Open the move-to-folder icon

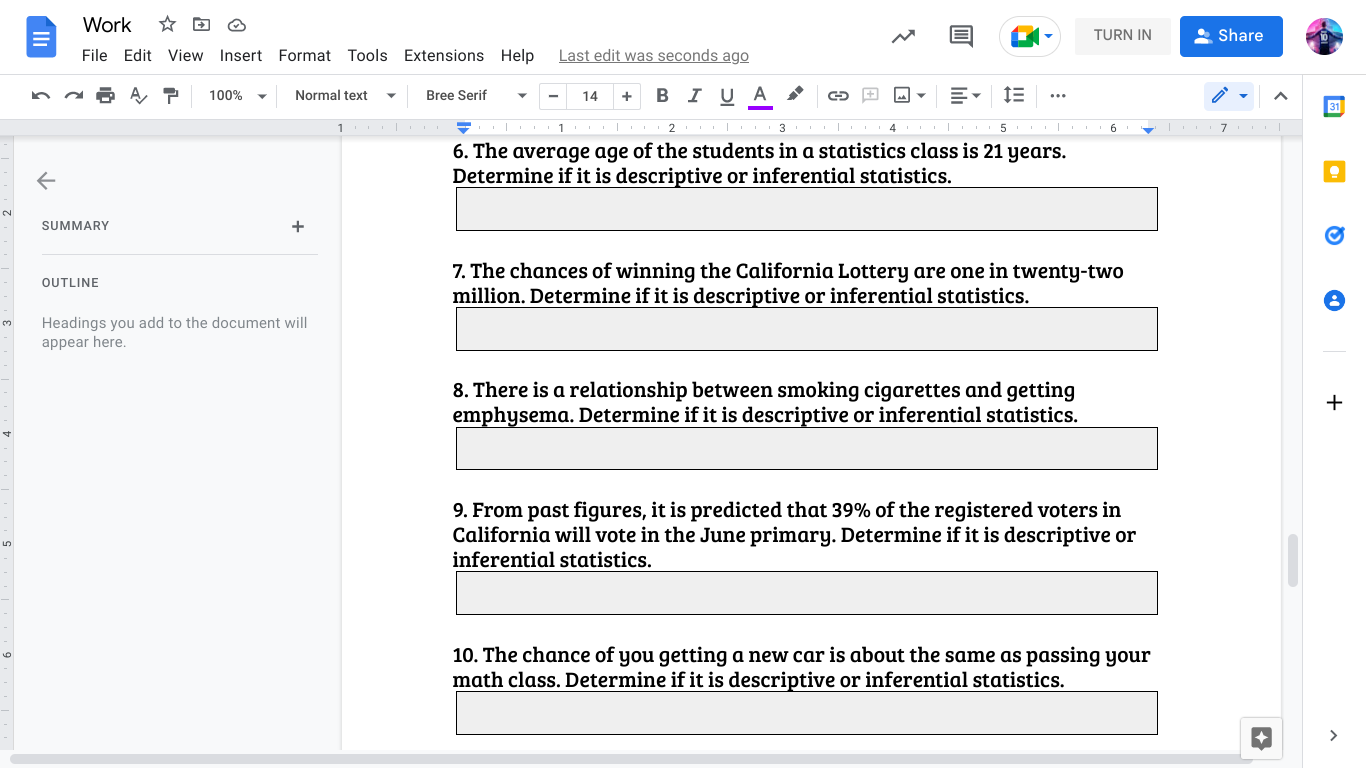(202, 24)
